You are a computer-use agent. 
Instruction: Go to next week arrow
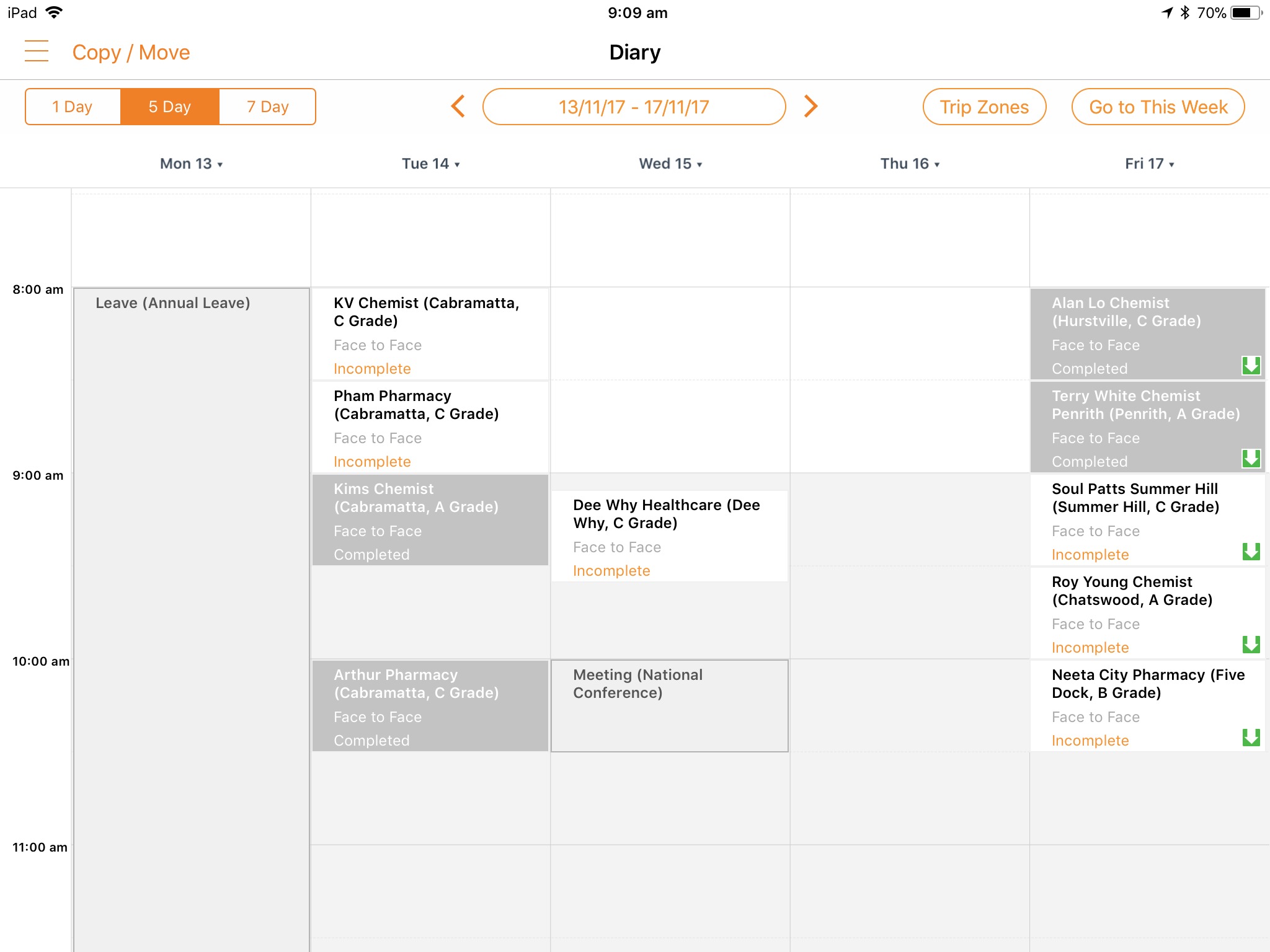click(x=810, y=107)
